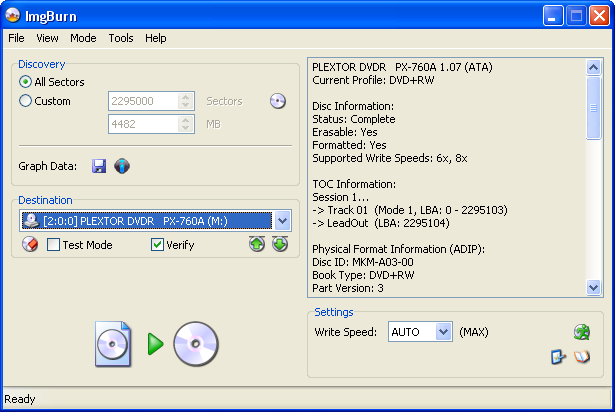Click the 'Ready' status bar text
The image size is (615, 412).
(20, 399)
